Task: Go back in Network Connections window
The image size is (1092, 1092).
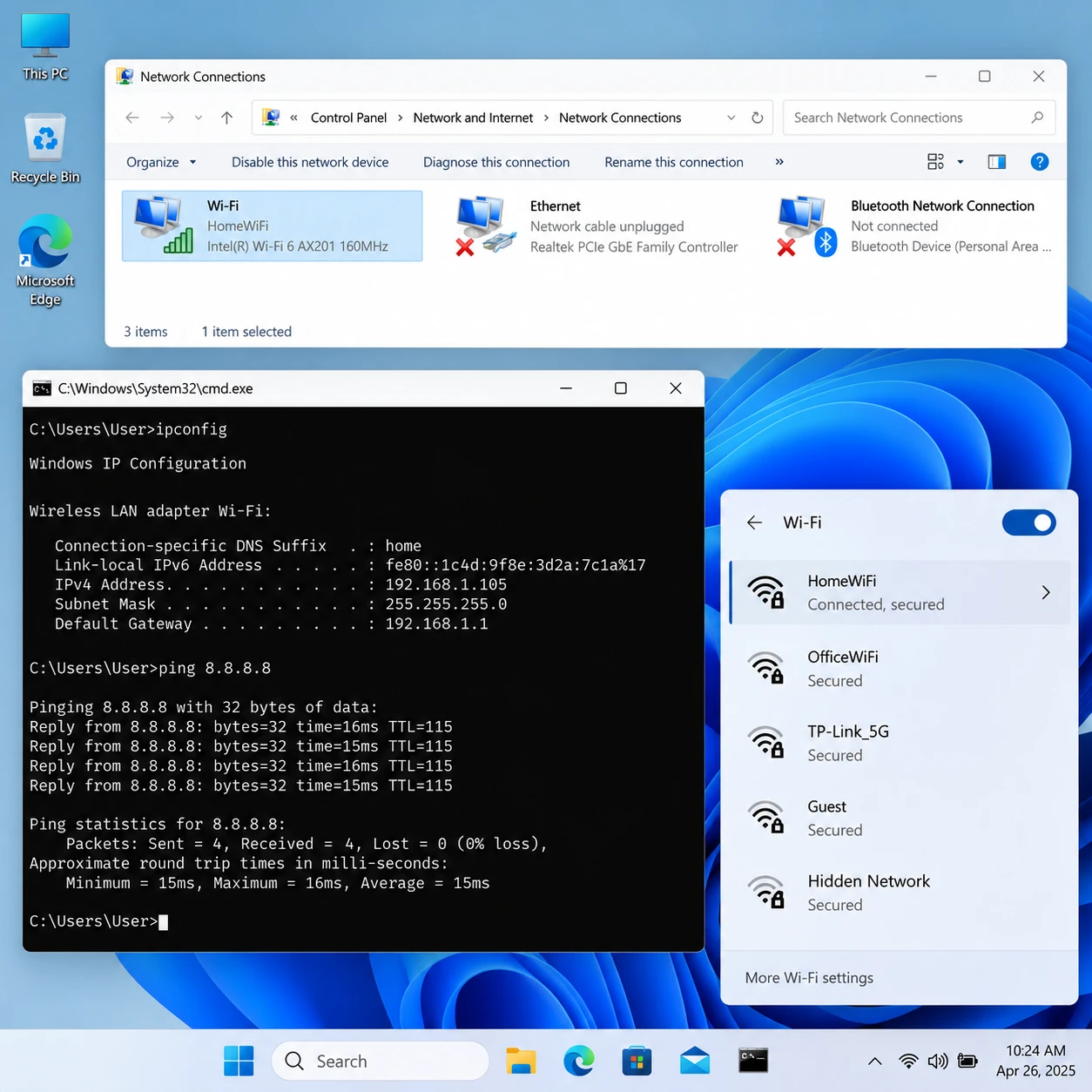Action: pos(132,118)
